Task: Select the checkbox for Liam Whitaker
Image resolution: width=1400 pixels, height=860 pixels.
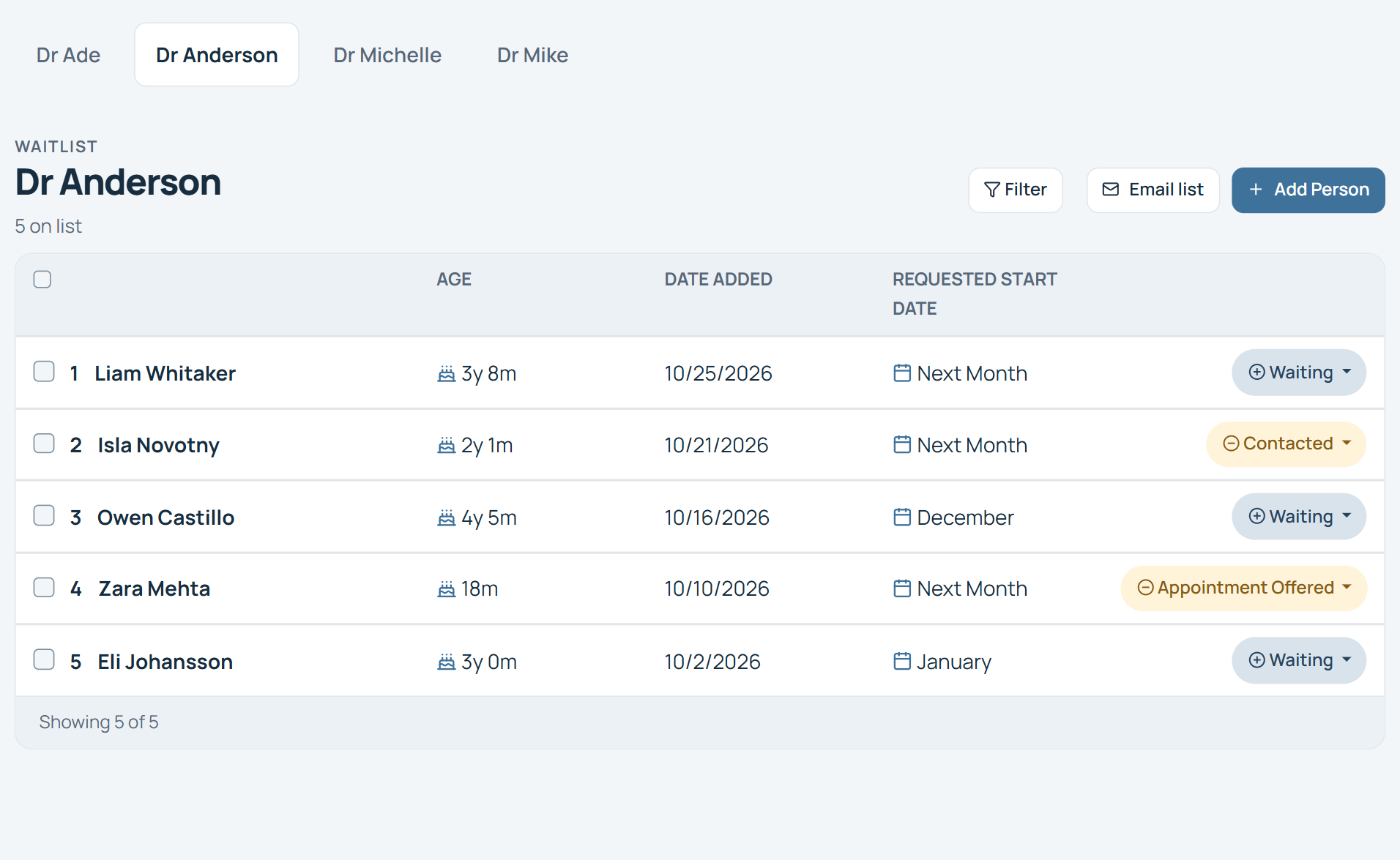Action: pos(44,371)
